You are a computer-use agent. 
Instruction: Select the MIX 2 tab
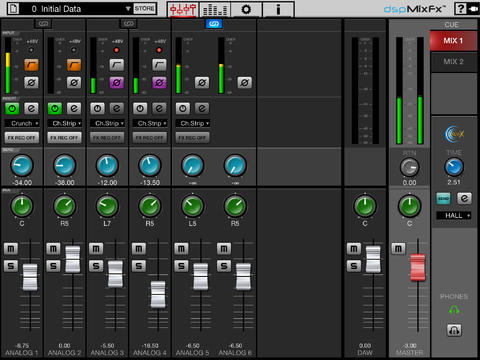453,62
